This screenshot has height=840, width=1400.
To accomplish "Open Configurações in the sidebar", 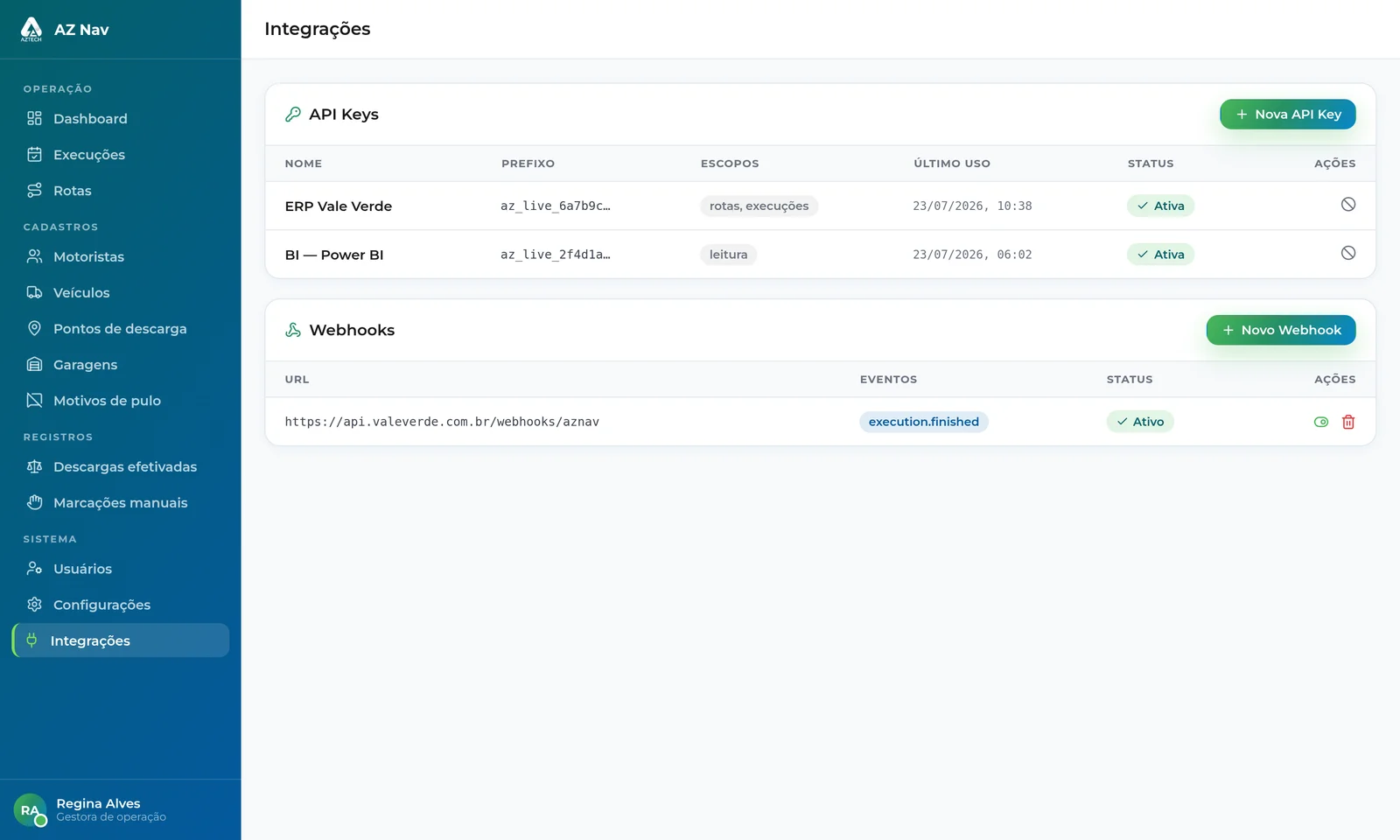I will coord(121,605).
